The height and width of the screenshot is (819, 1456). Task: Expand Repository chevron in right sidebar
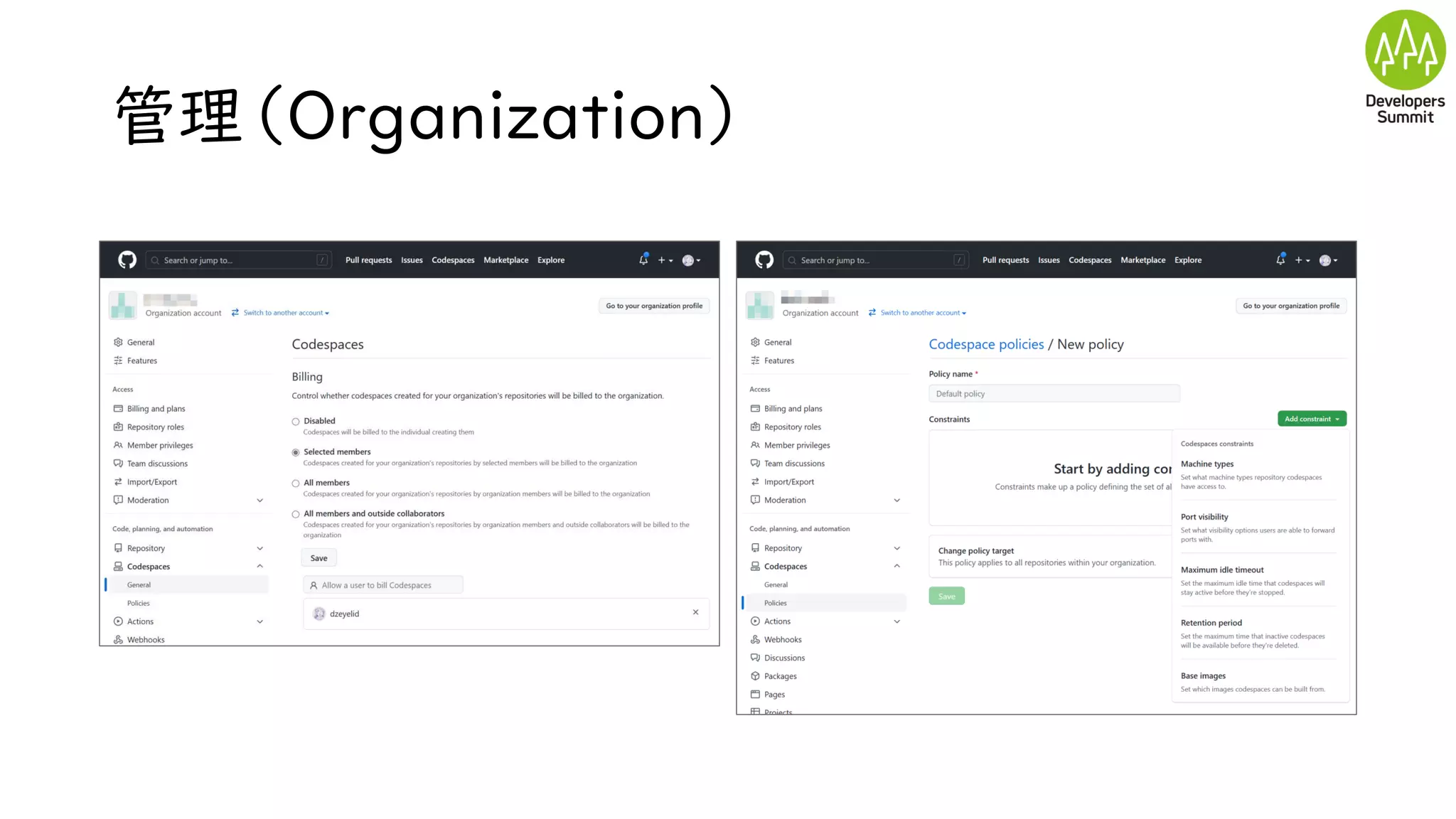(x=897, y=548)
